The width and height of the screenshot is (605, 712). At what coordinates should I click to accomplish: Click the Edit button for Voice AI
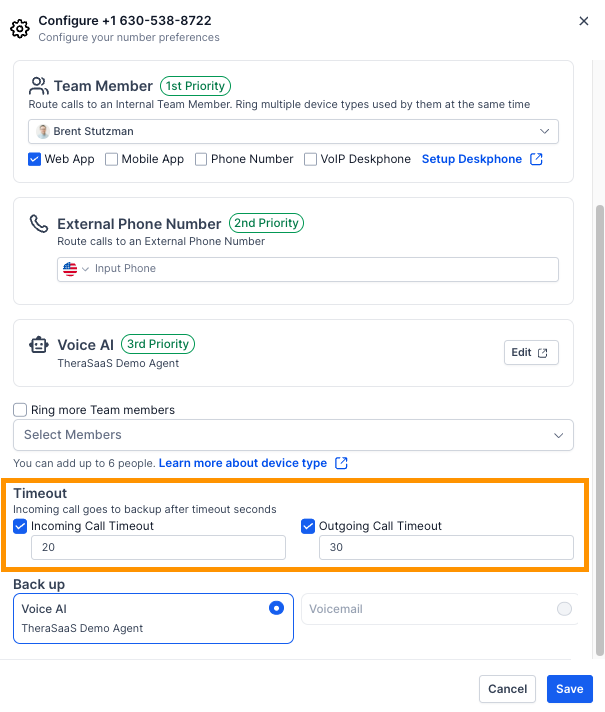point(531,353)
